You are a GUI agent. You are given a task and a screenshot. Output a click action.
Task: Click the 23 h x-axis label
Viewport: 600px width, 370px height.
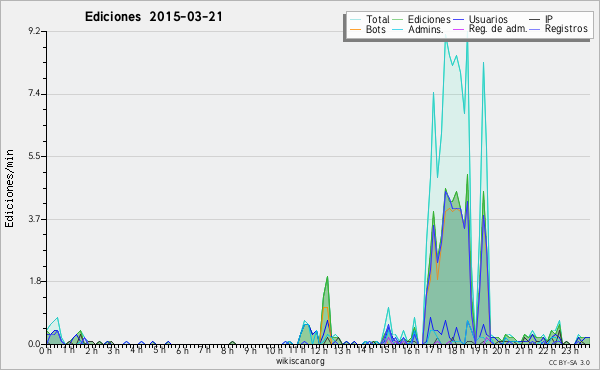(x=569, y=351)
